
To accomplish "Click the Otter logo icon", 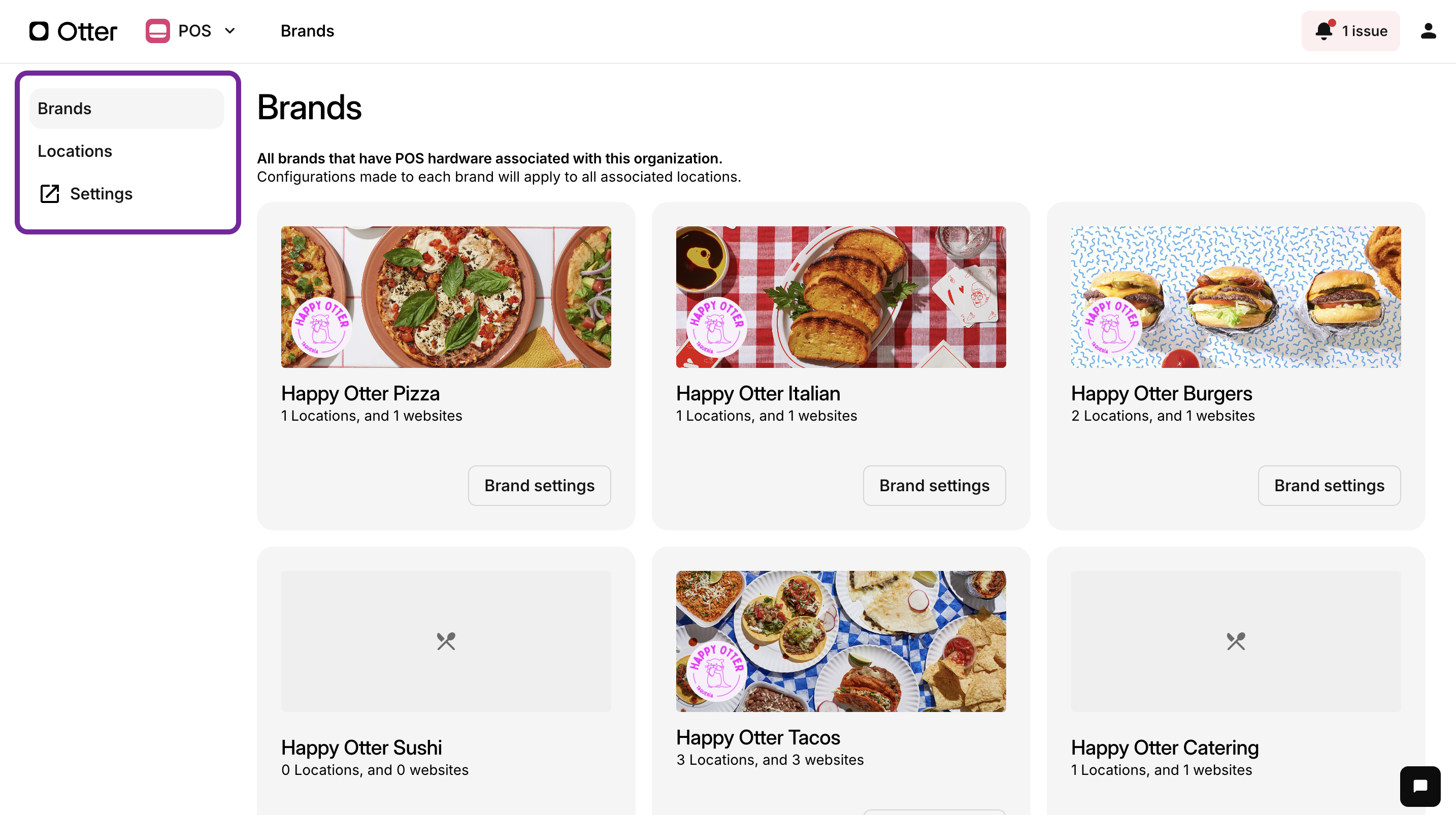I will 39,31.
